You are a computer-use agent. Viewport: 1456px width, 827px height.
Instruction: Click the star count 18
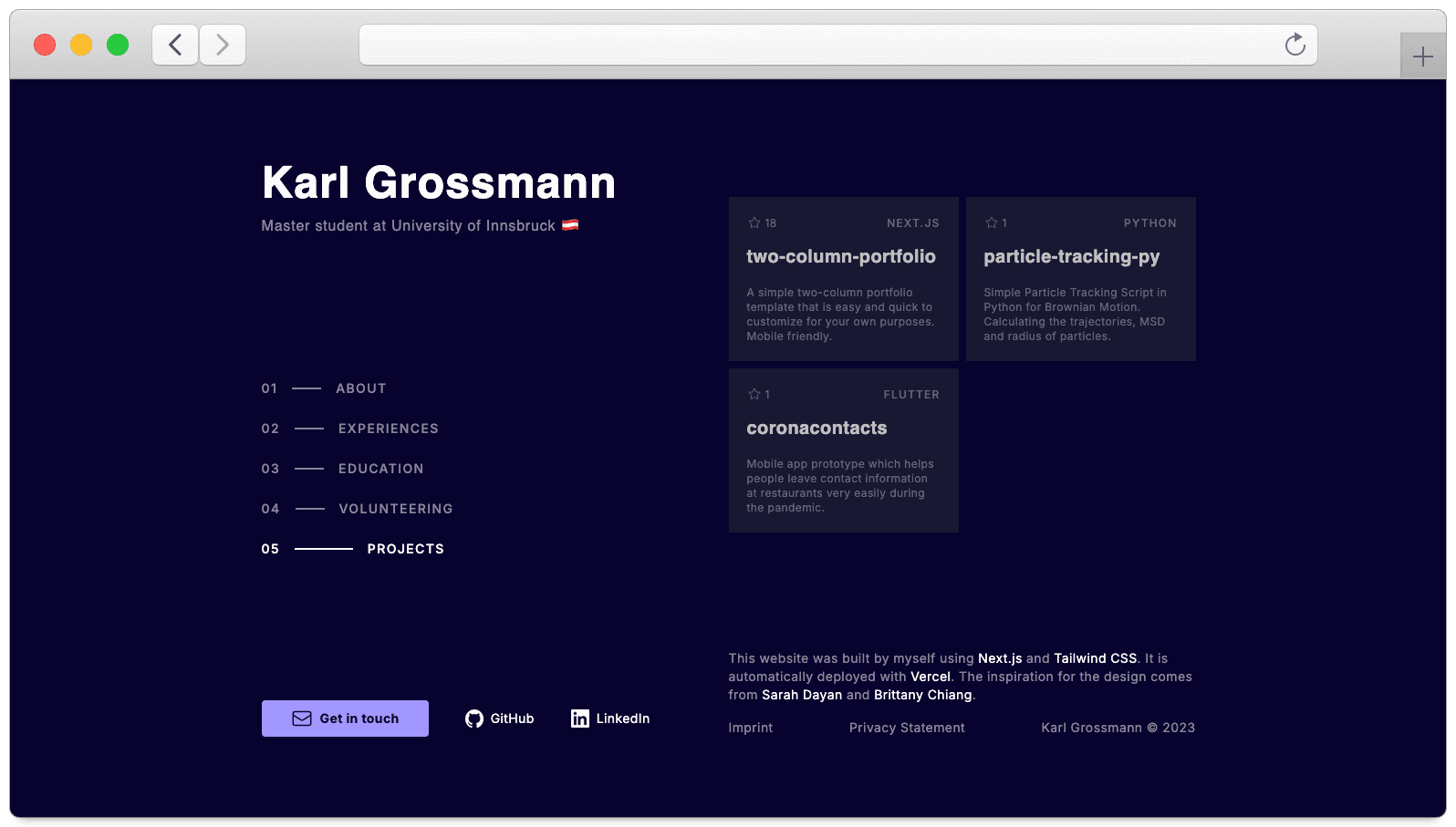[x=771, y=223]
